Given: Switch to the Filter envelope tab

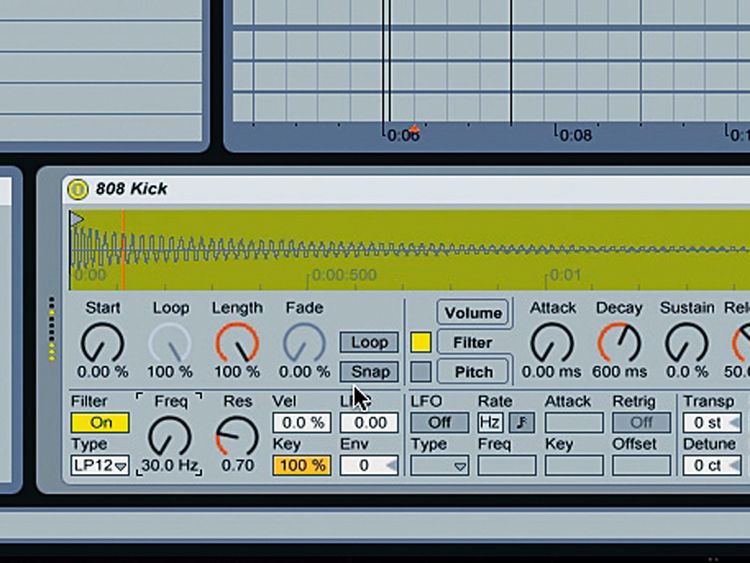Looking at the screenshot, I should (x=473, y=342).
